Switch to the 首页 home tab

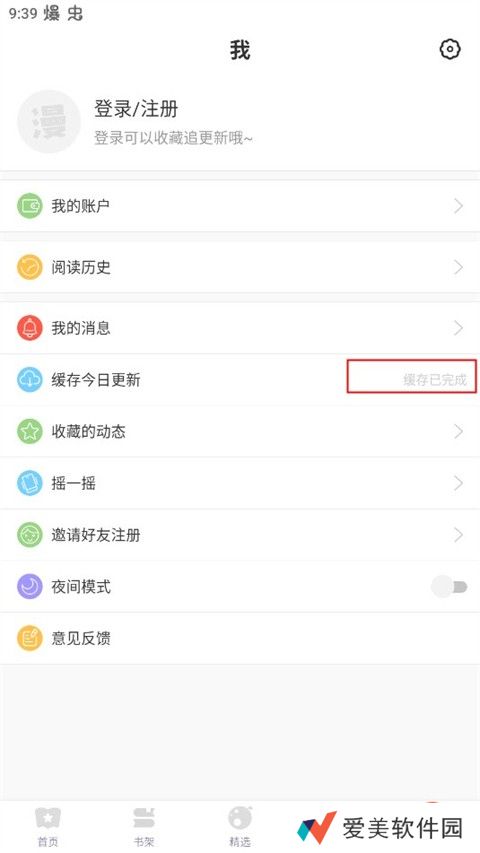click(x=48, y=827)
